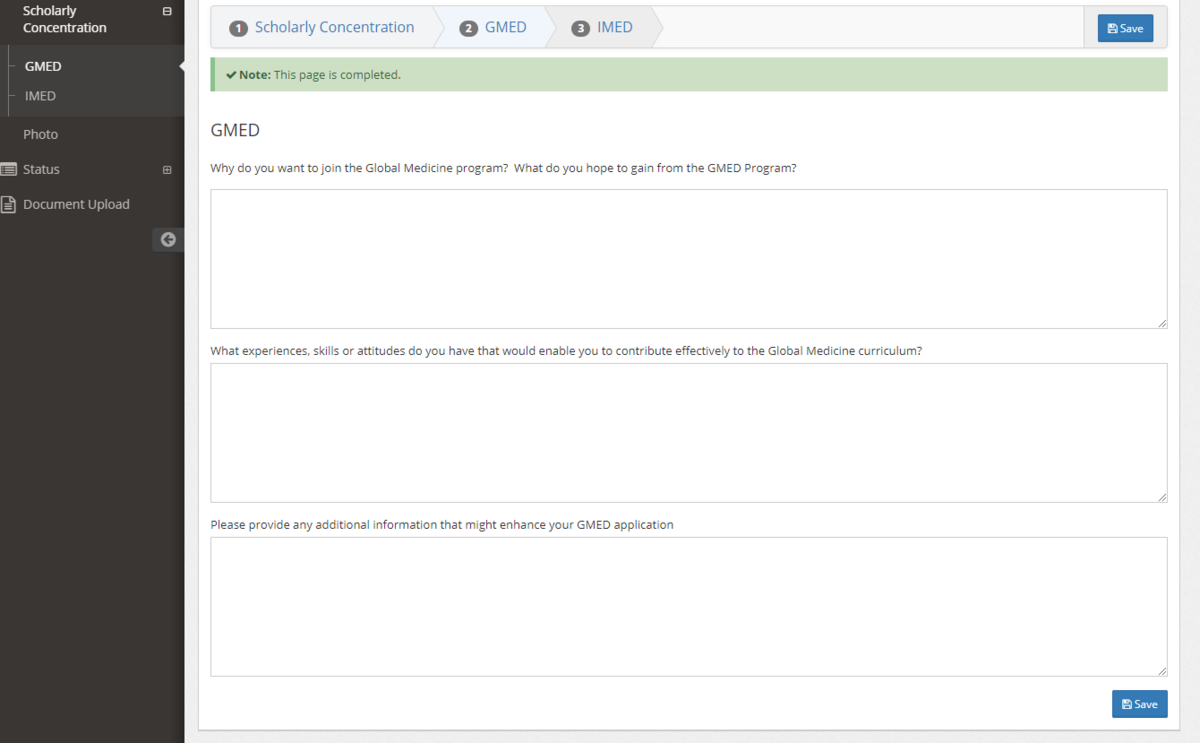The height and width of the screenshot is (743, 1200).
Task: Click the step 1 number badge
Action: [x=238, y=28]
